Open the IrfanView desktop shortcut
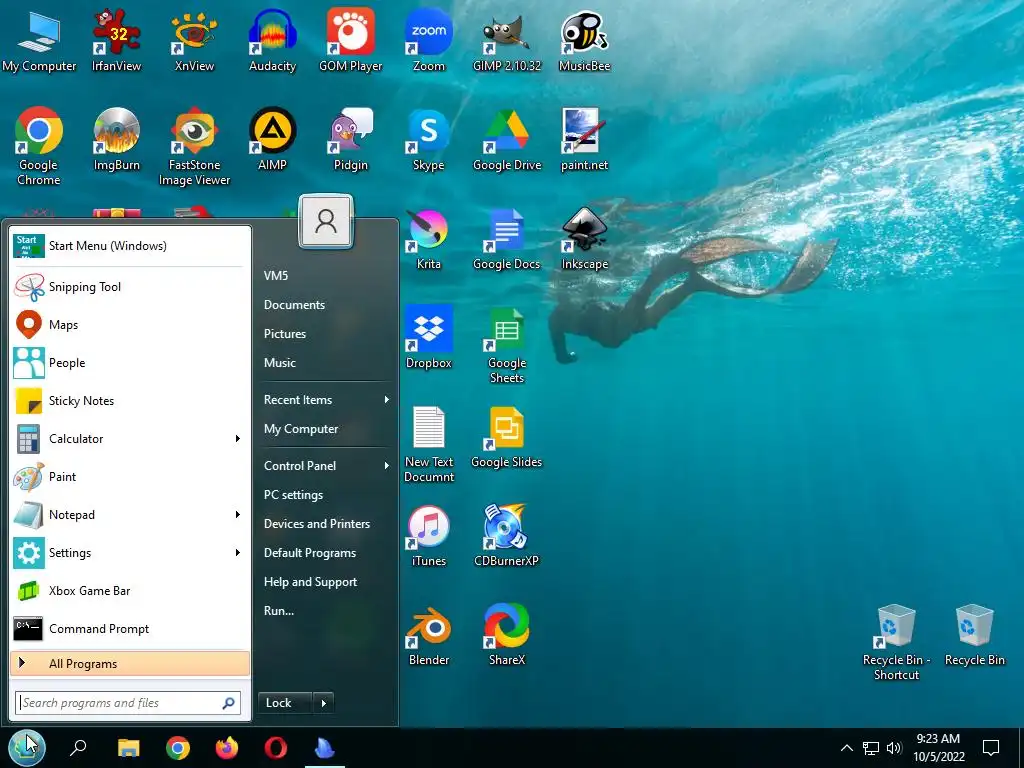 click(116, 39)
